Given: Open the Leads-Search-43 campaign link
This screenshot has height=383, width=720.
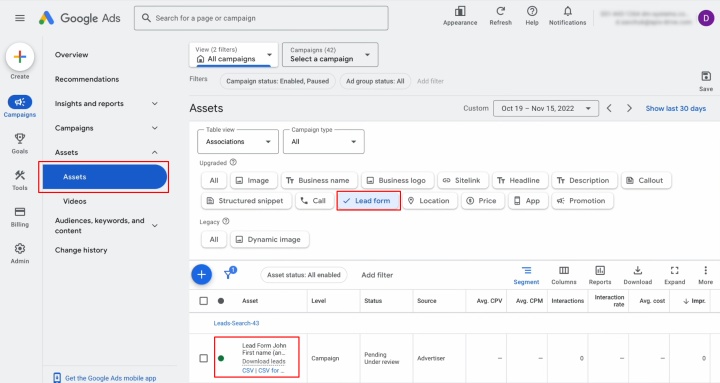Looking at the screenshot, I should (x=236, y=323).
